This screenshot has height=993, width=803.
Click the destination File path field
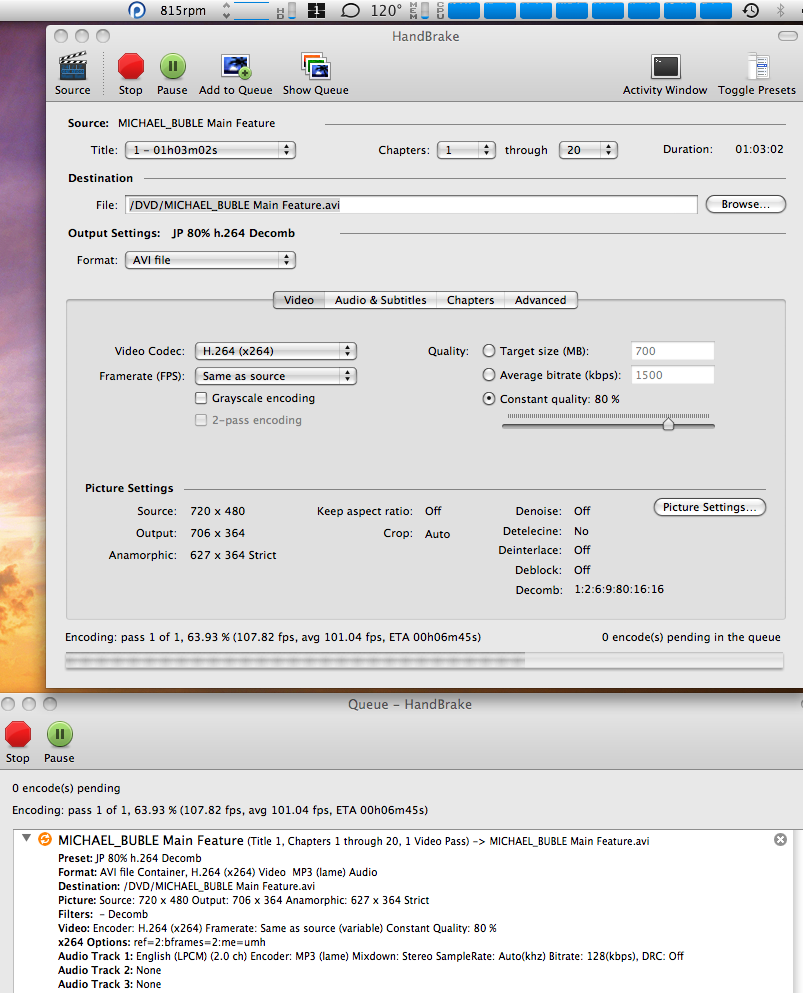[x=411, y=205]
